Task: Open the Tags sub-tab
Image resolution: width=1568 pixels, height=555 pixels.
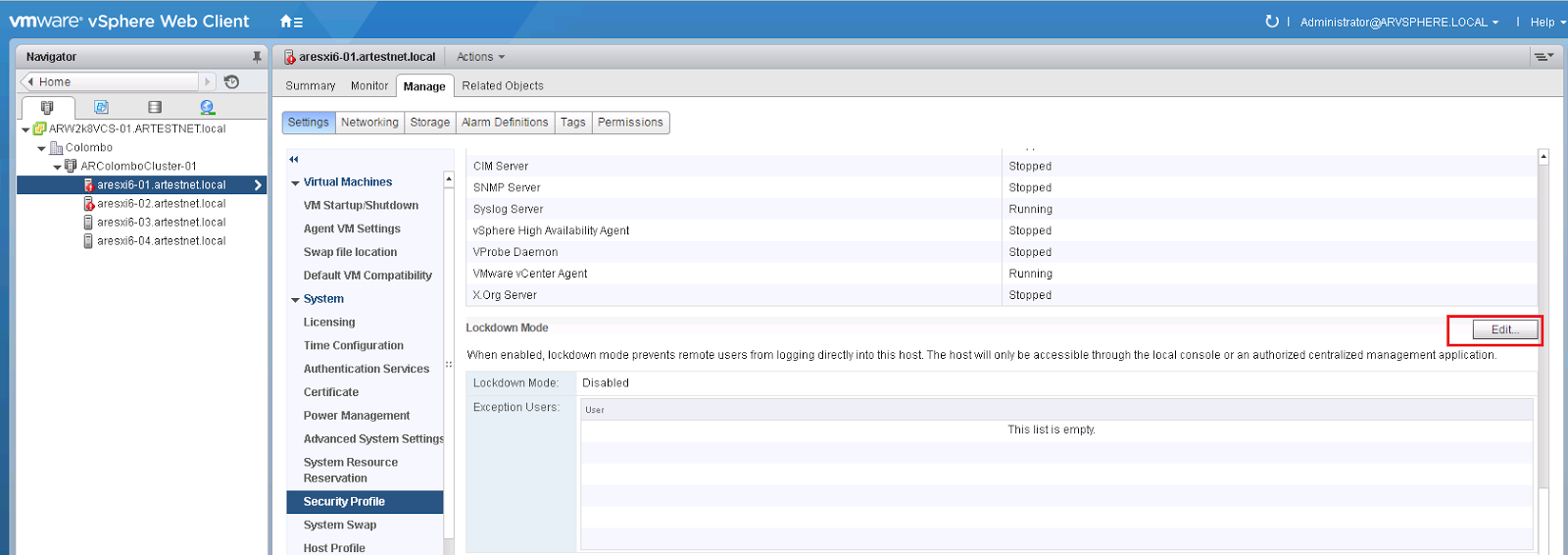Action: click(573, 123)
